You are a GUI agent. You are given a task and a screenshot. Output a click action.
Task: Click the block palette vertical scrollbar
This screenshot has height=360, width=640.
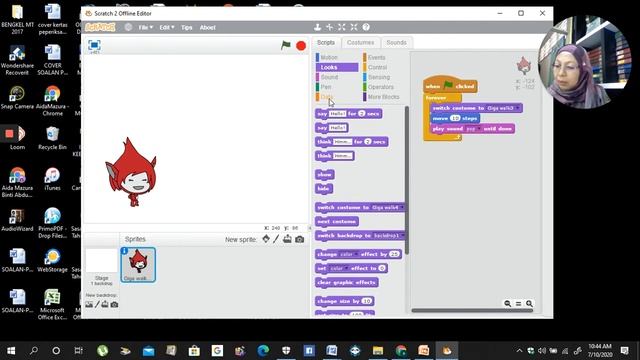point(407,180)
